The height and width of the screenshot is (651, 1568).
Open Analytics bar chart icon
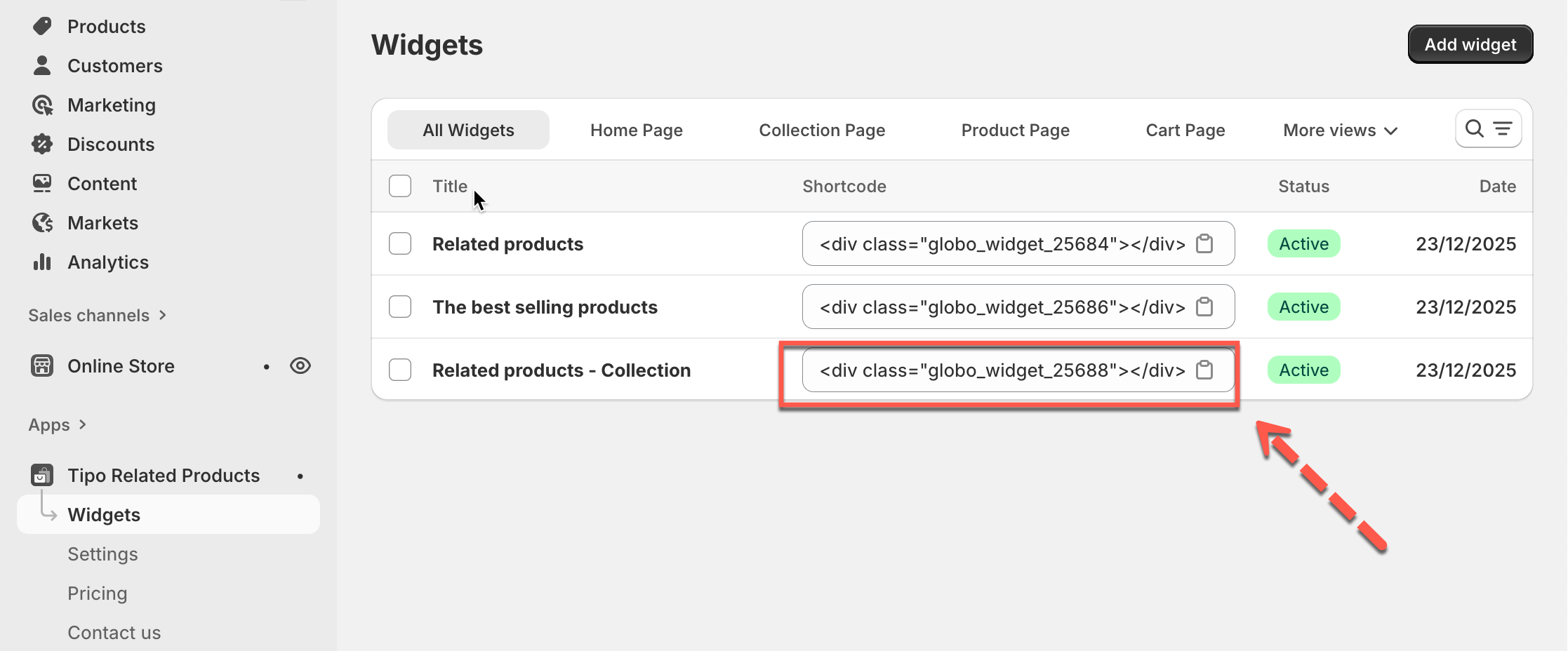42,262
